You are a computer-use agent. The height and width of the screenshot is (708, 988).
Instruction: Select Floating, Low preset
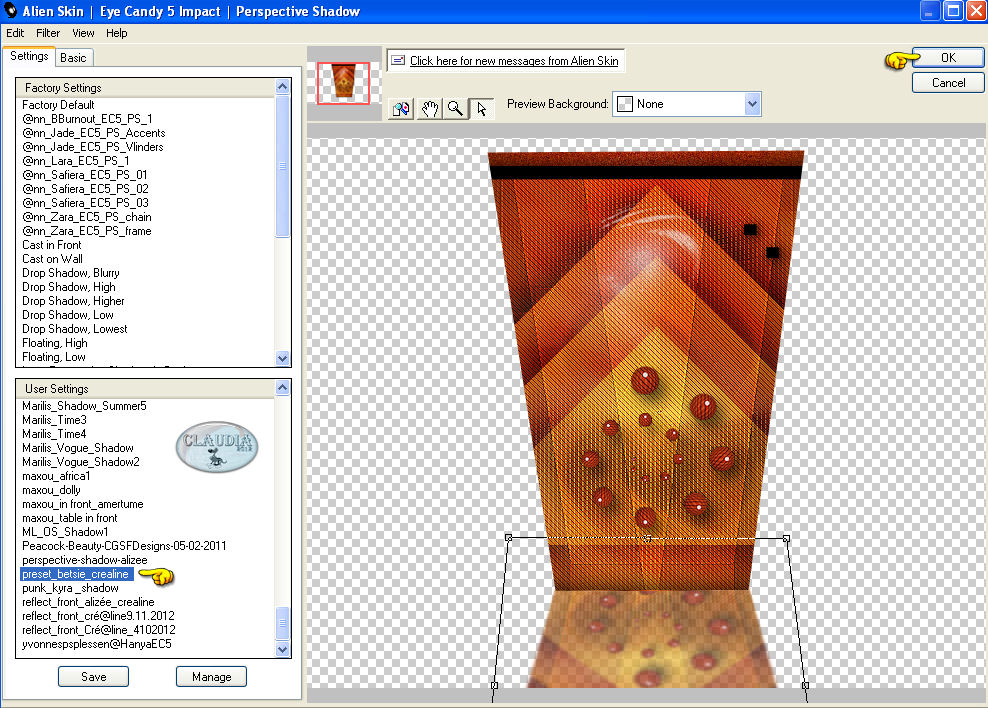coord(54,357)
